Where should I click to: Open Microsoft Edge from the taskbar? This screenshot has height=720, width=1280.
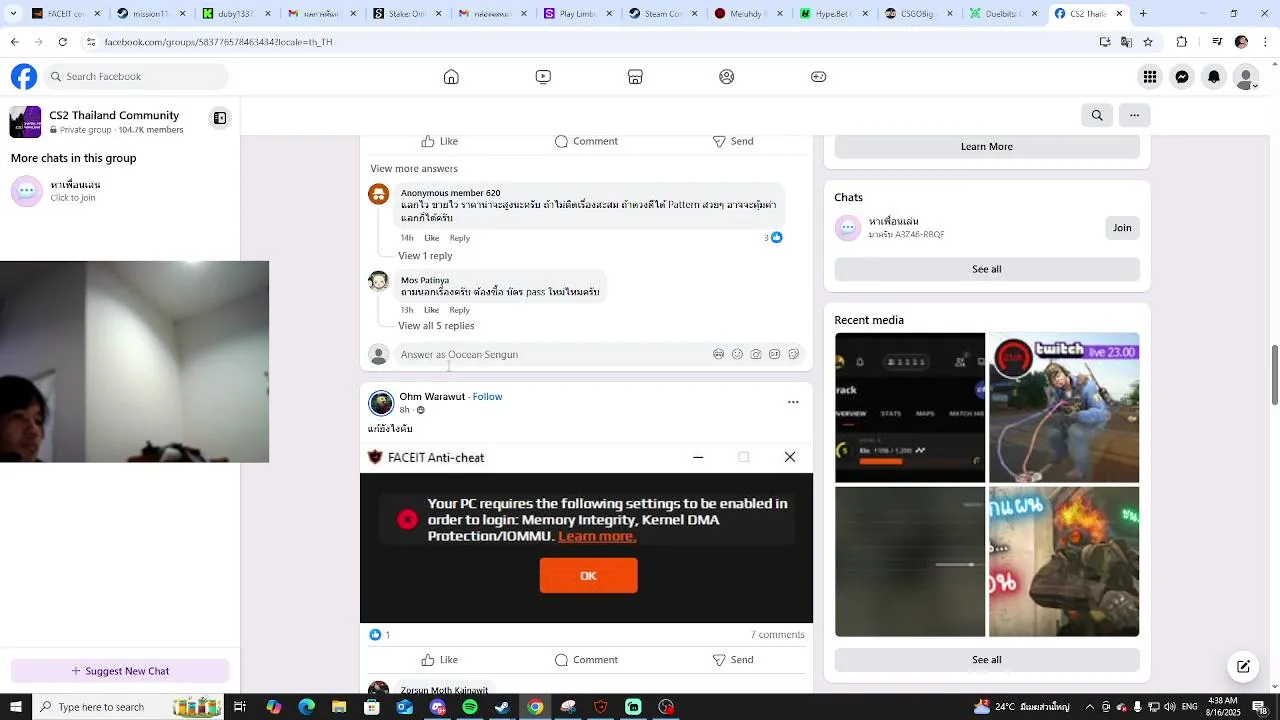point(307,707)
